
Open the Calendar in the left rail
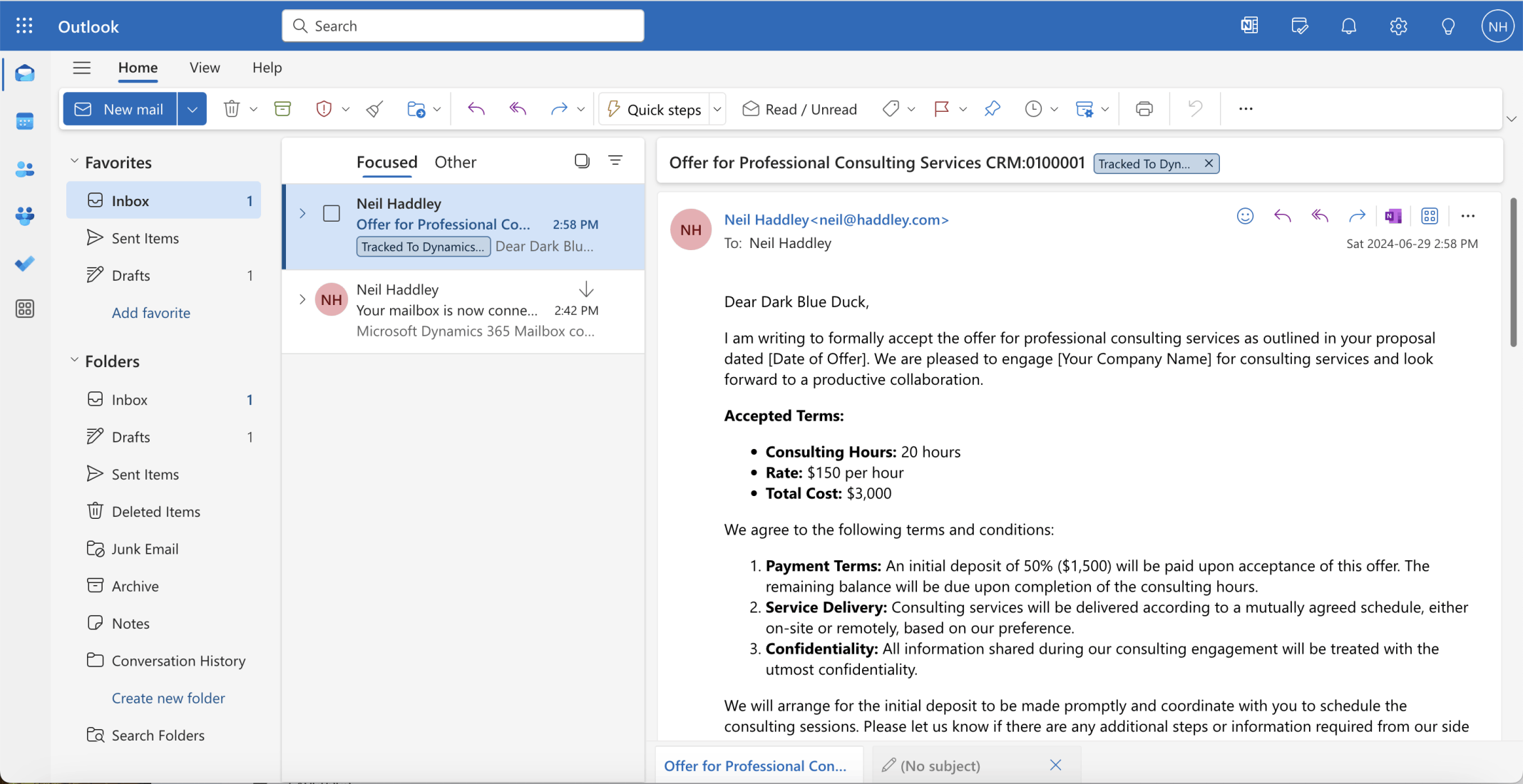[25, 120]
